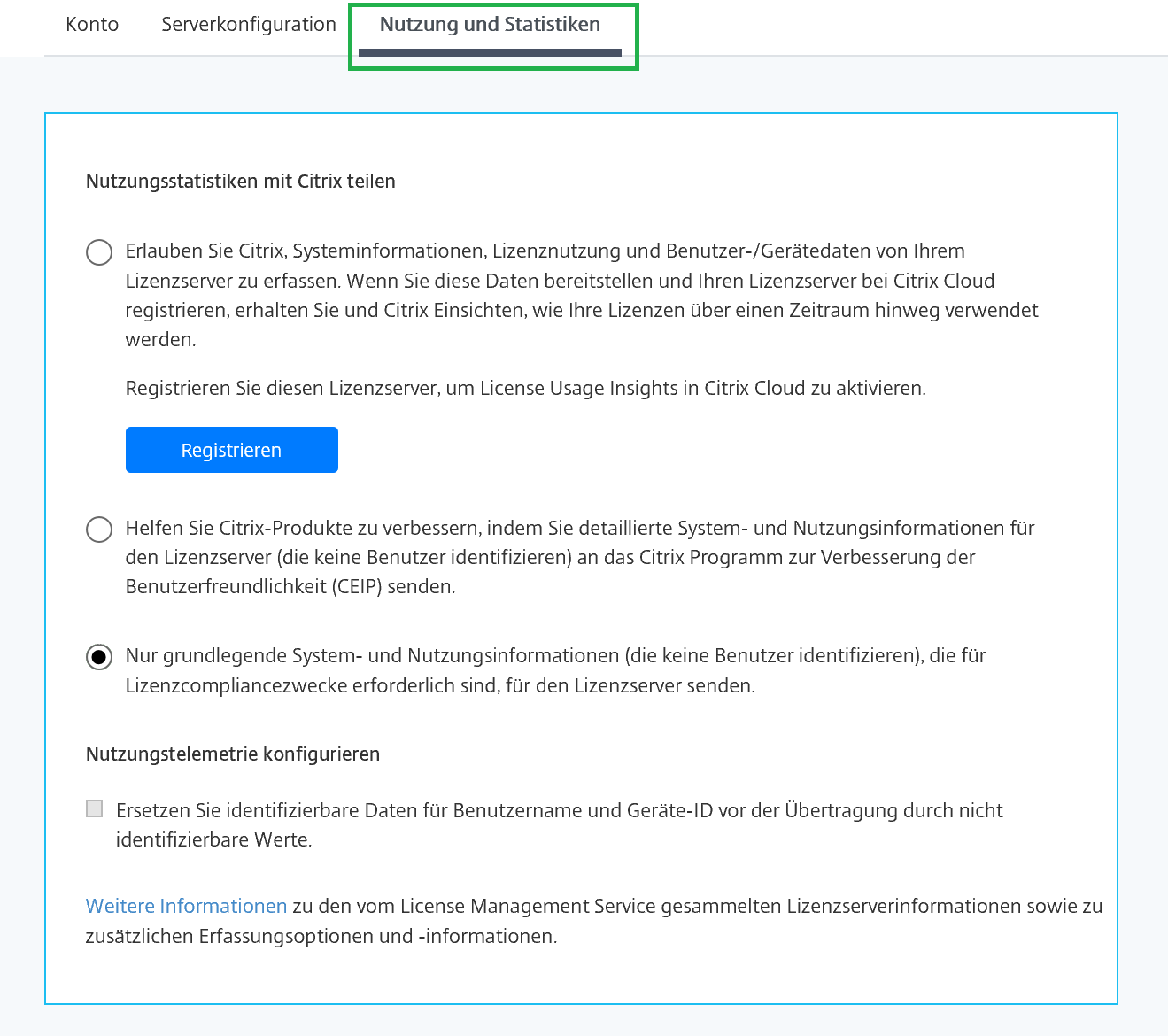The height and width of the screenshot is (1036, 1168).
Task: Click the blue Registrieren button
Action: 231,450
